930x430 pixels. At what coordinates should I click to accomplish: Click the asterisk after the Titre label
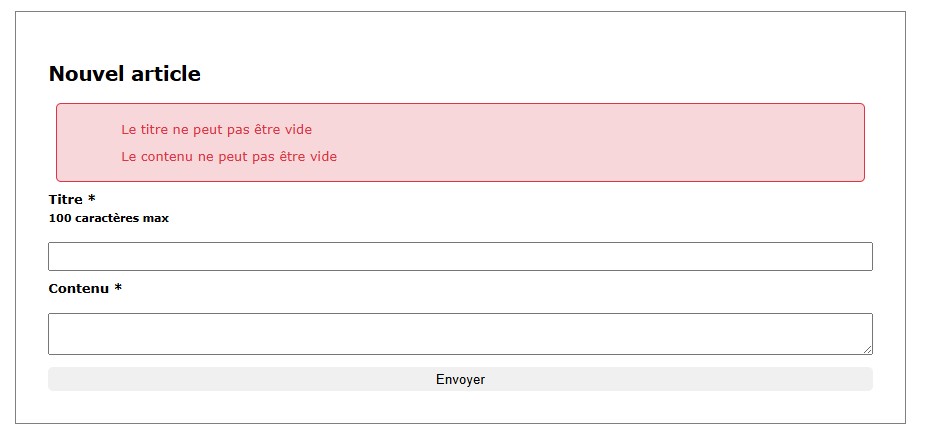tap(92, 199)
